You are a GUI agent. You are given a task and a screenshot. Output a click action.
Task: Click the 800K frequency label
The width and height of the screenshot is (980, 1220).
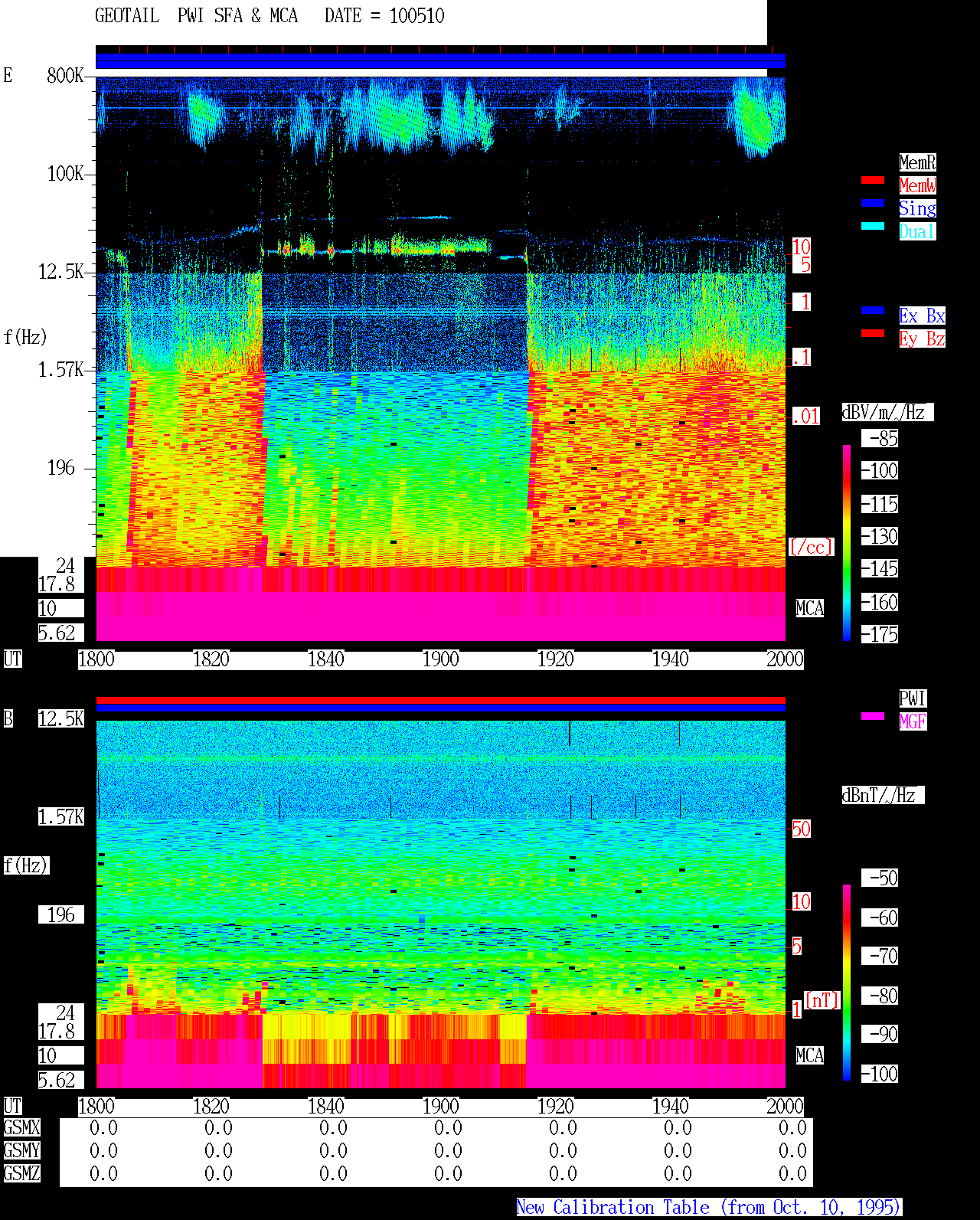pos(65,75)
